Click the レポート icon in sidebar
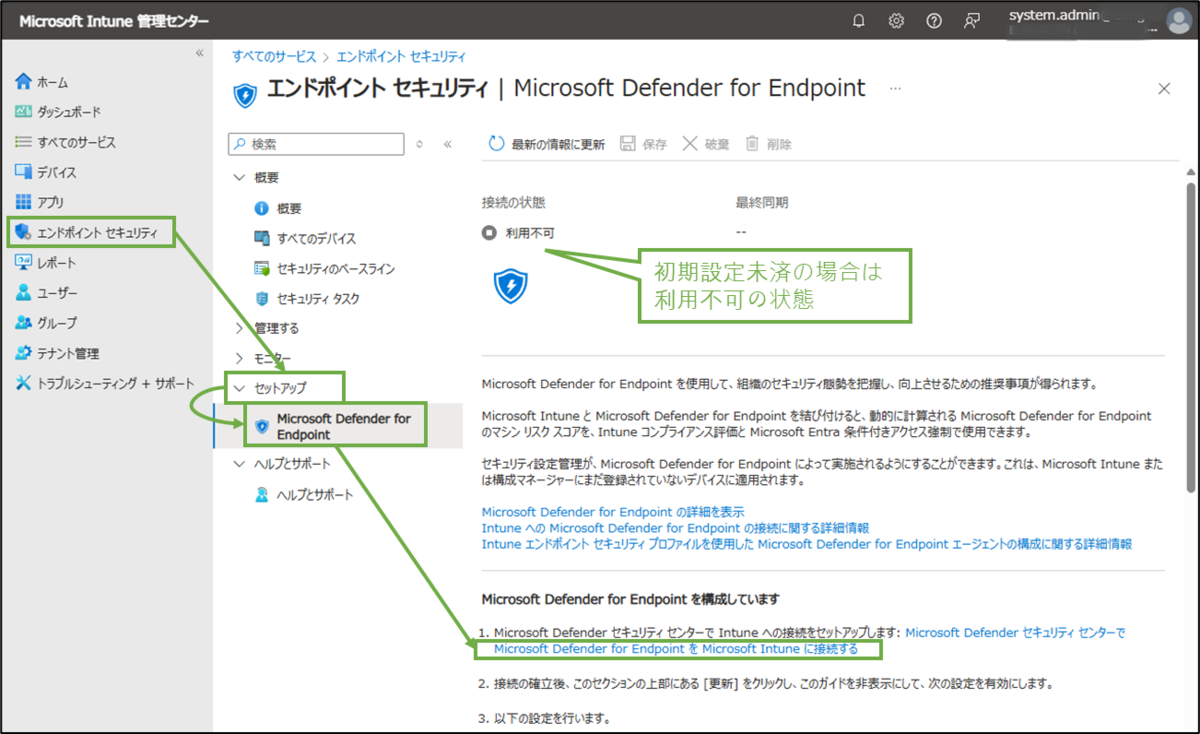 tap(23, 262)
